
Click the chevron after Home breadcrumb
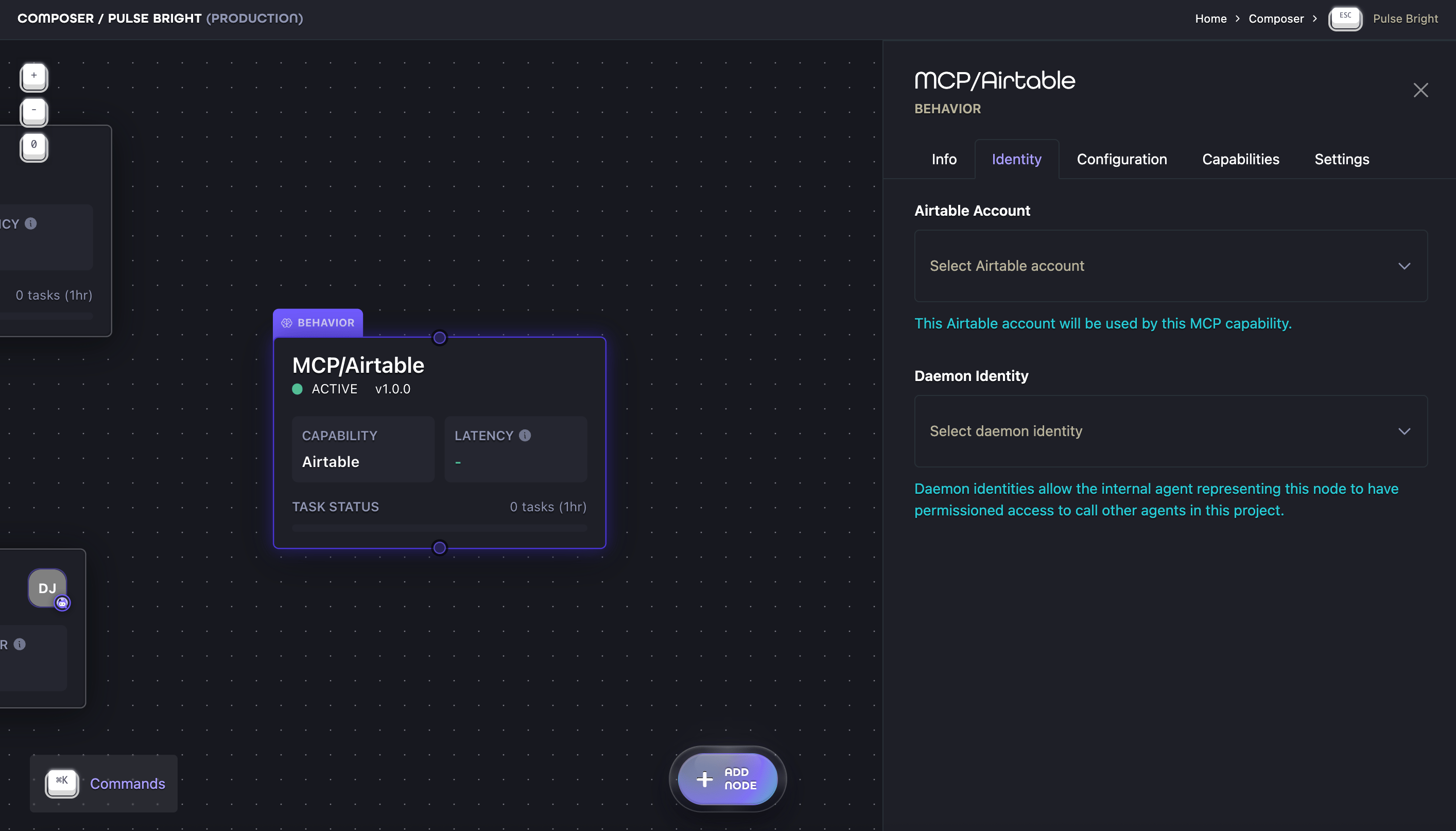pyautogui.click(x=1238, y=18)
